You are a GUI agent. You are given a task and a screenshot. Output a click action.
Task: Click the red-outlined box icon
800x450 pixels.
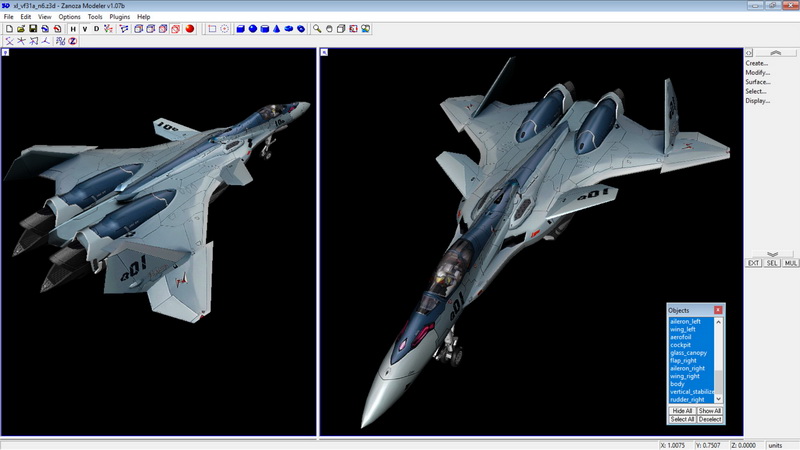click(176, 29)
